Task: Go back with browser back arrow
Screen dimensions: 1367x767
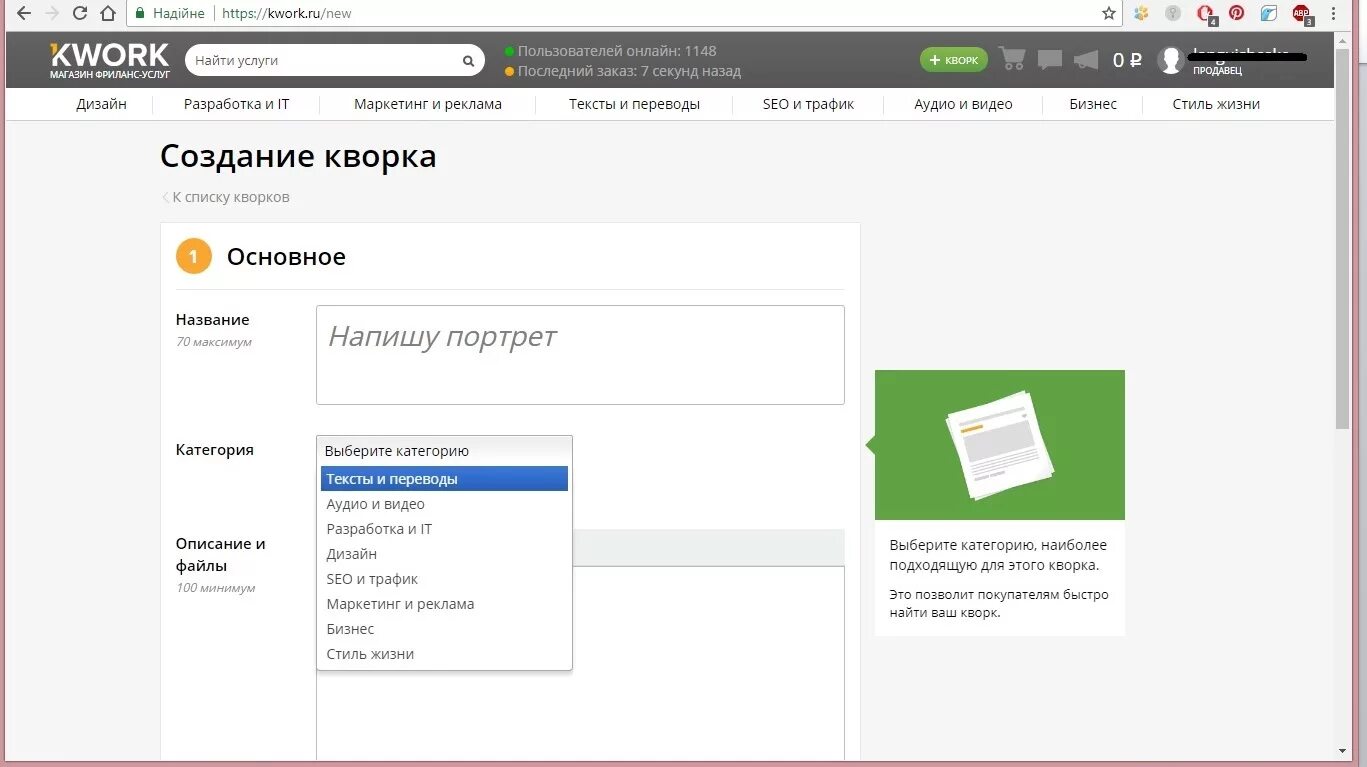Action: pos(24,14)
